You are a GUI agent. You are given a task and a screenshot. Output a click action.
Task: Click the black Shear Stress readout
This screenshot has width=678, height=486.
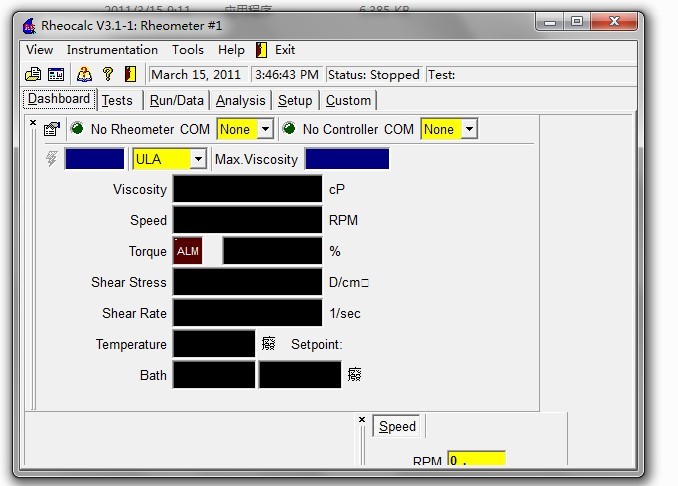point(248,282)
